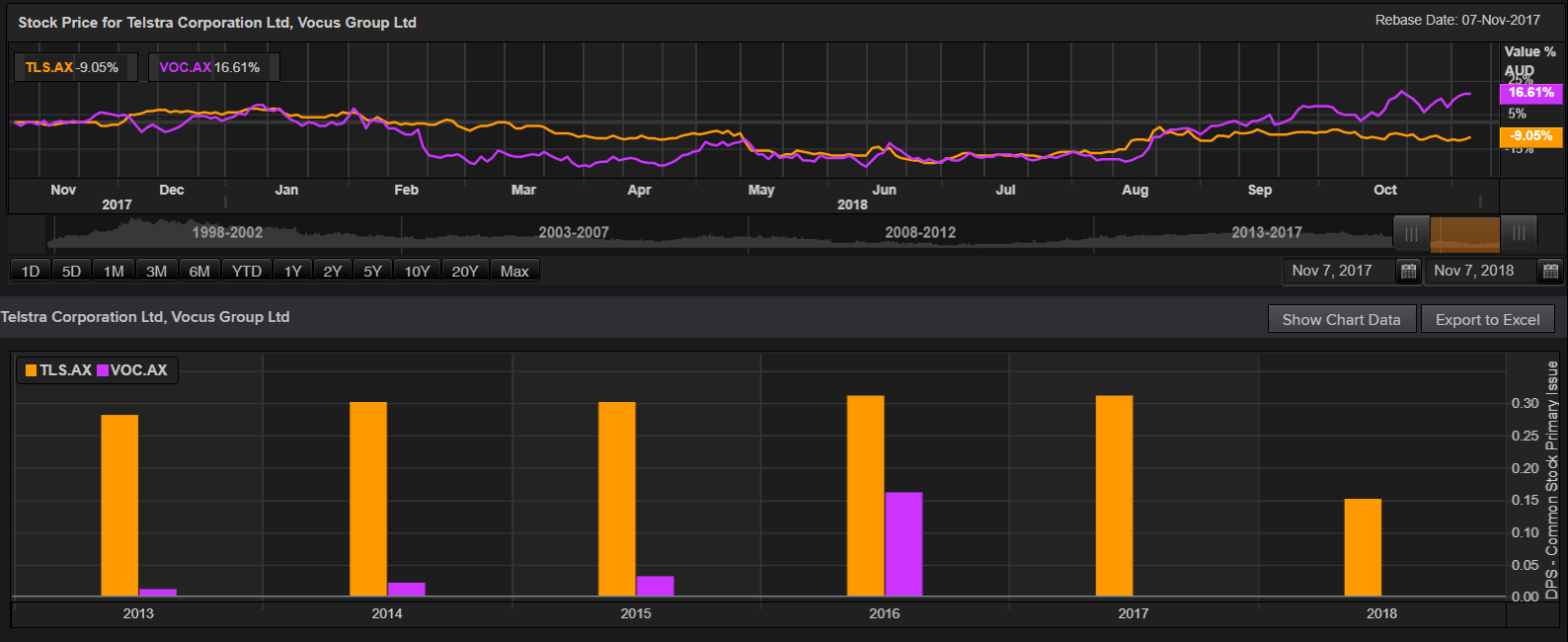Switch chart to 20Y range
Image resolution: width=1568 pixels, height=642 pixels.
pyautogui.click(x=465, y=271)
